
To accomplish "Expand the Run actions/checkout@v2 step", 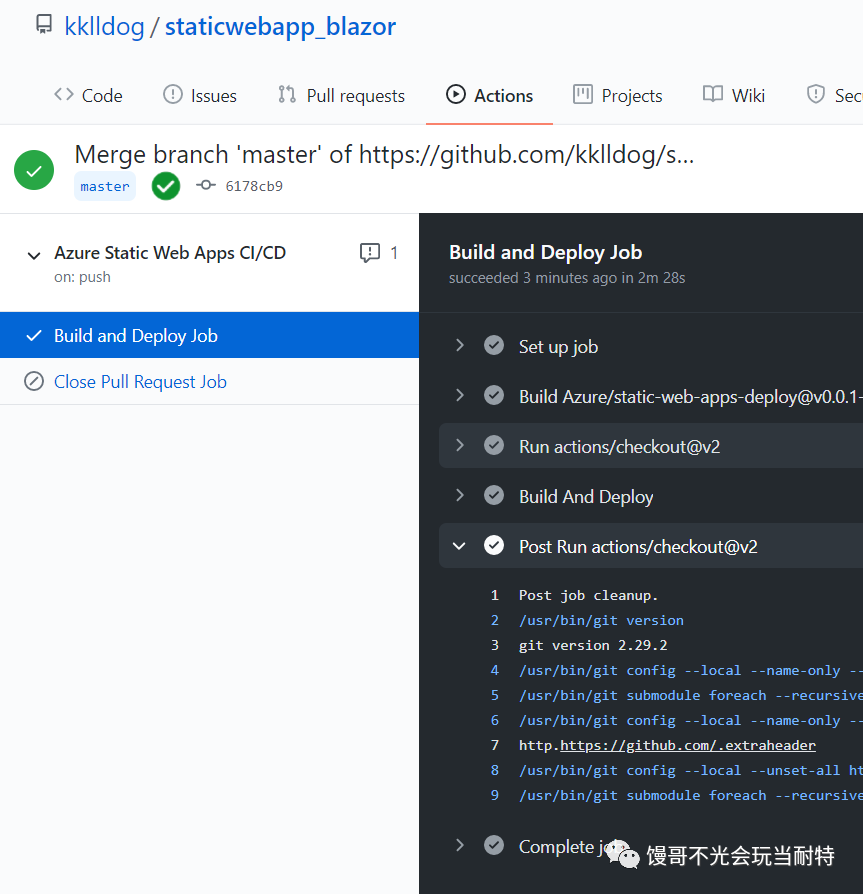I will click(x=459, y=445).
